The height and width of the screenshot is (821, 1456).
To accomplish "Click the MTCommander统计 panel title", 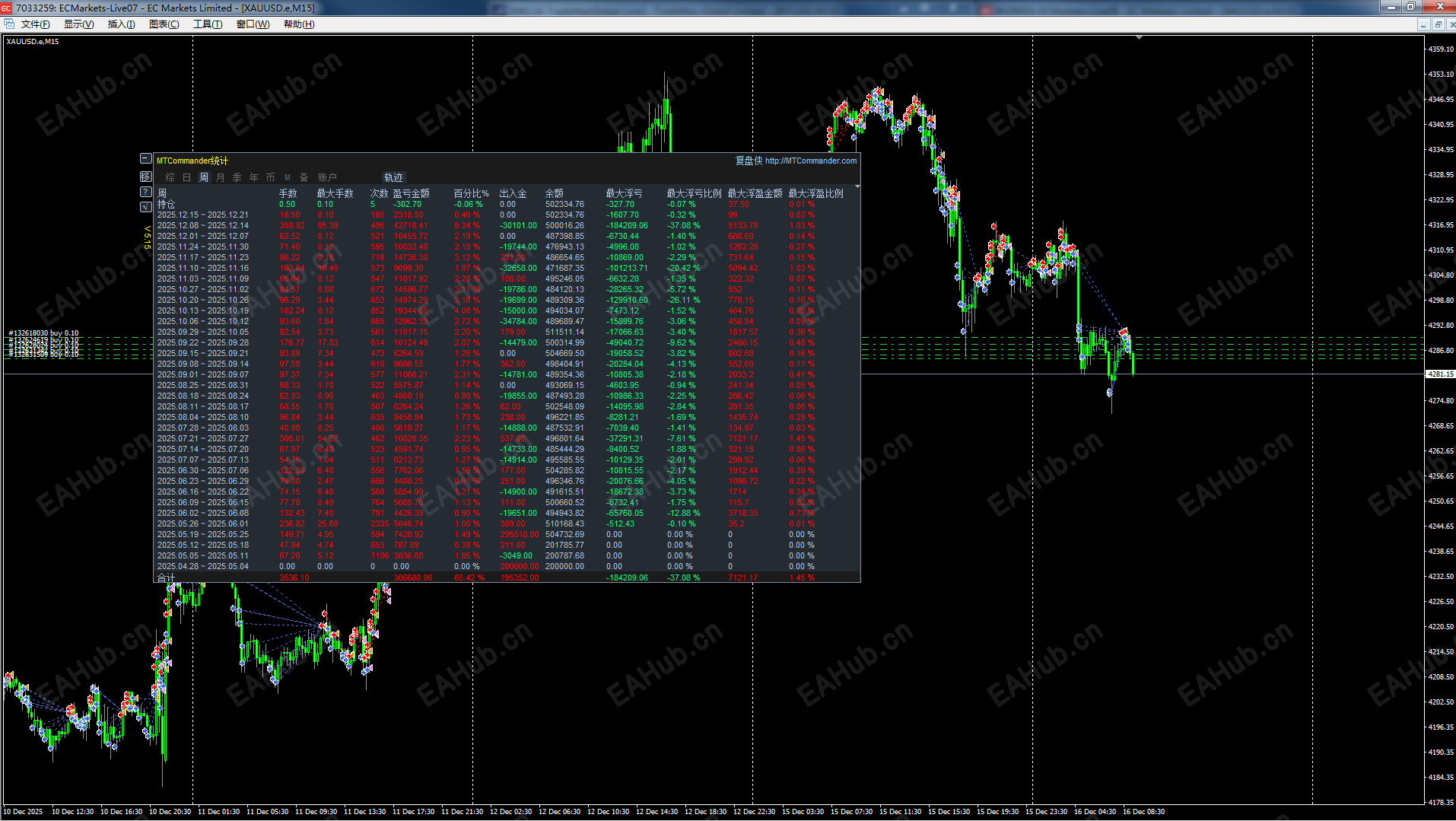I will 192,161.
